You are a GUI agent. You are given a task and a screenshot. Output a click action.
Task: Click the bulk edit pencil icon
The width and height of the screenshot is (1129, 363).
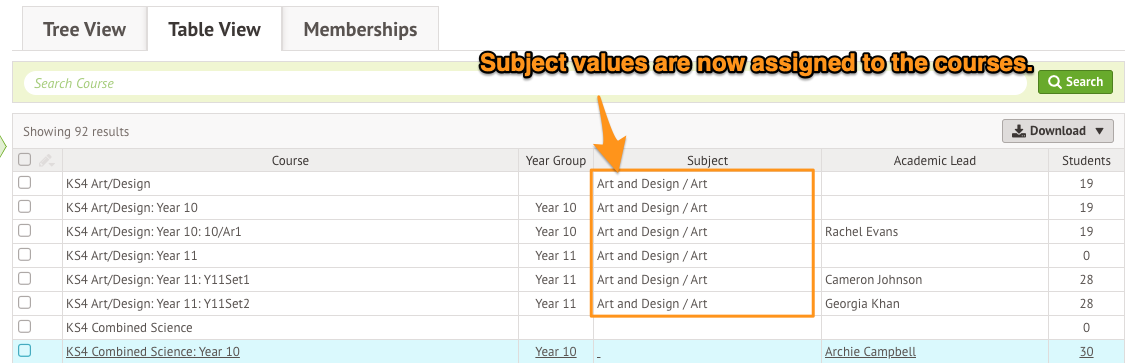pyautogui.click(x=47, y=161)
